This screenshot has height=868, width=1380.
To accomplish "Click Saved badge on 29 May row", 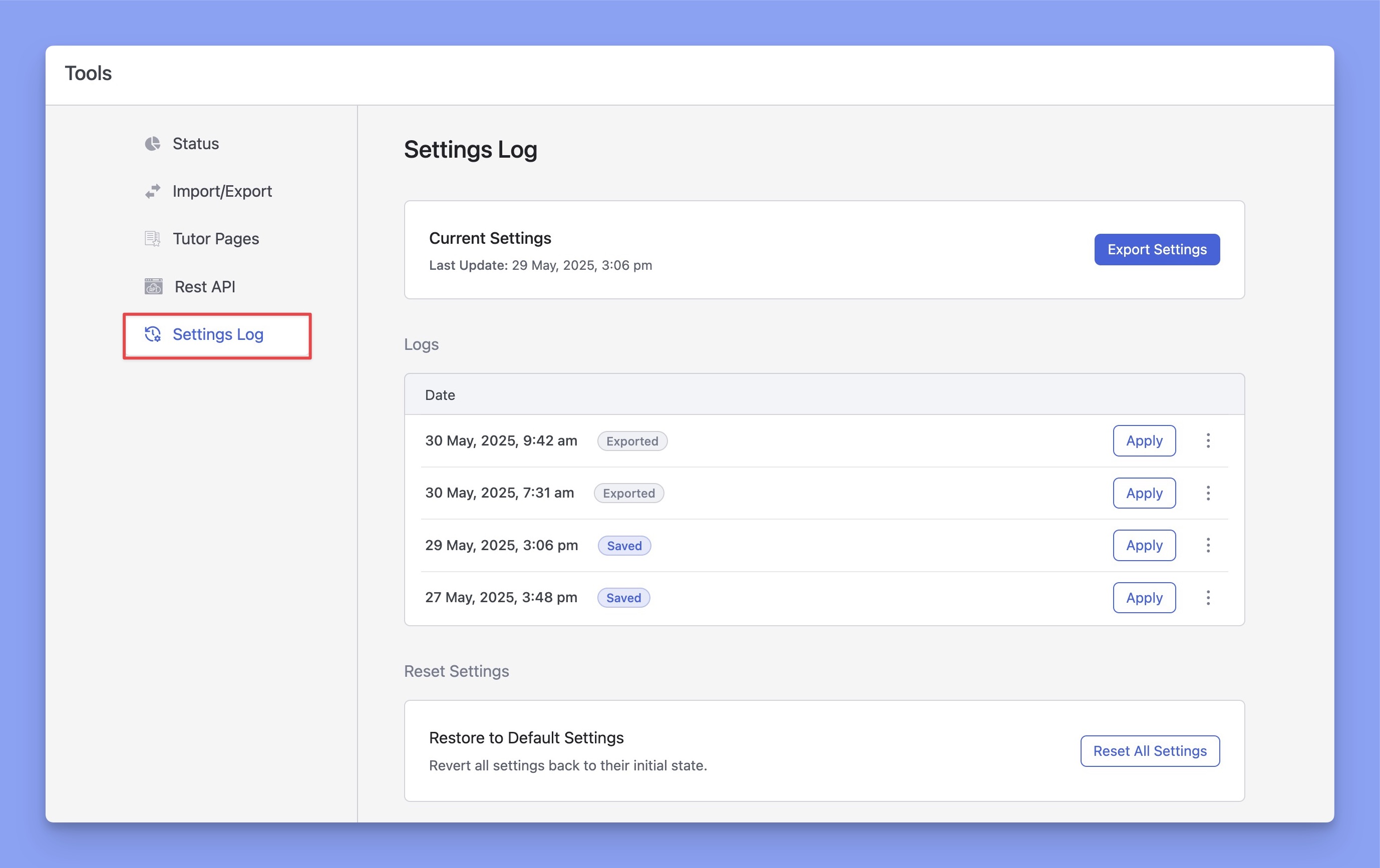I will click(x=624, y=546).
